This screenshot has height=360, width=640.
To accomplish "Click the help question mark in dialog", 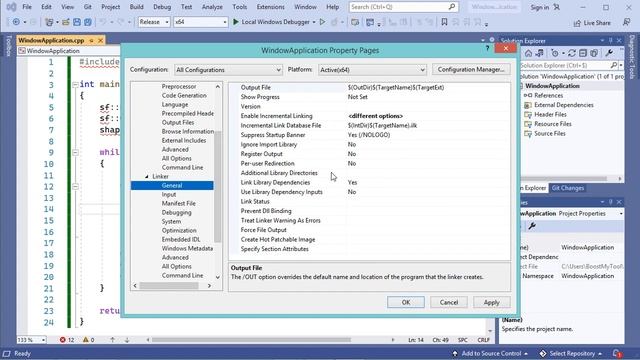I will point(487,49).
